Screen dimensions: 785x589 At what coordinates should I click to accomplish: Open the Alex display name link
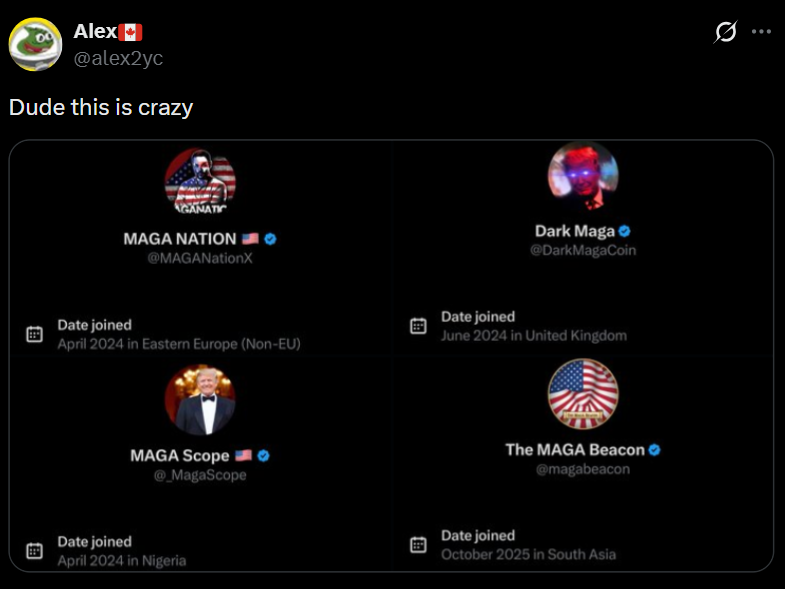[x=95, y=32]
